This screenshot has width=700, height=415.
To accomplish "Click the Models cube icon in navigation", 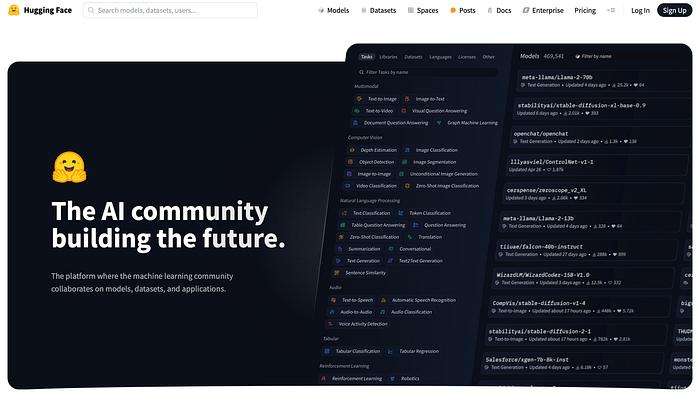I will 321,10.
